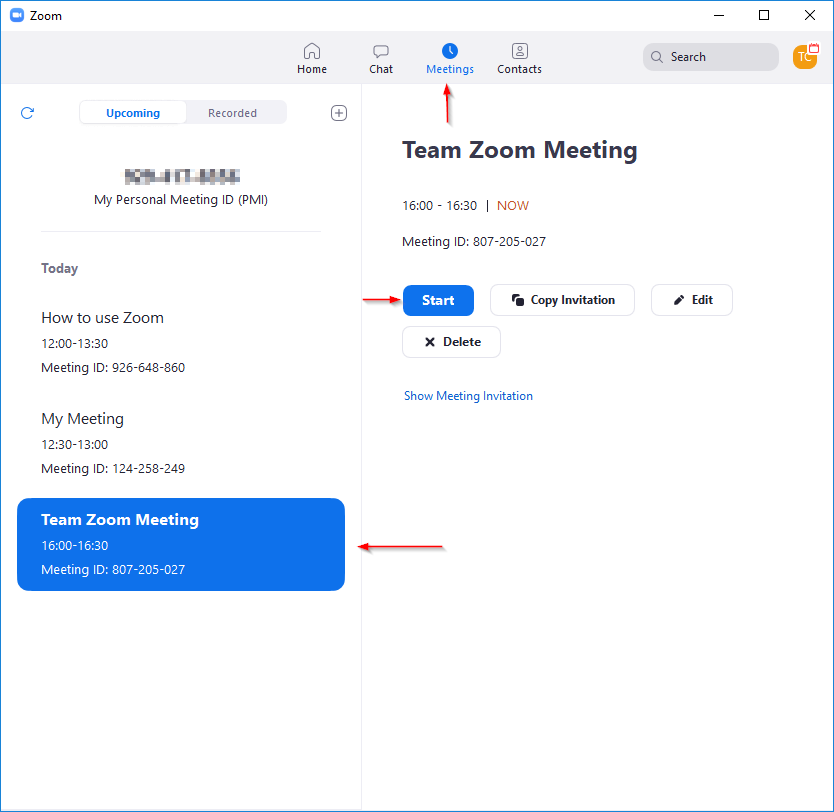Delete the selected meeting
Viewport: 834px width, 812px height.
[451, 342]
